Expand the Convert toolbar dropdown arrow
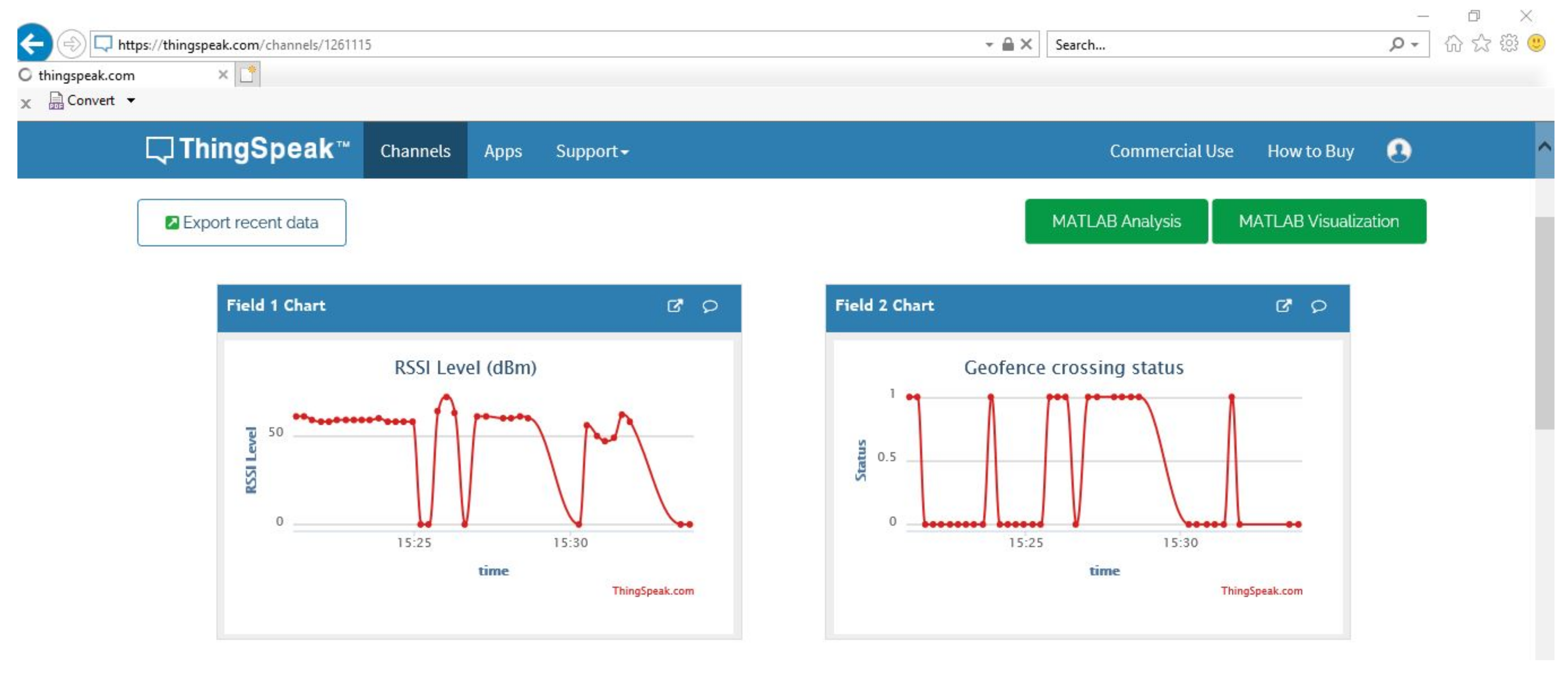The height and width of the screenshot is (685, 1568). coord(131,100)
